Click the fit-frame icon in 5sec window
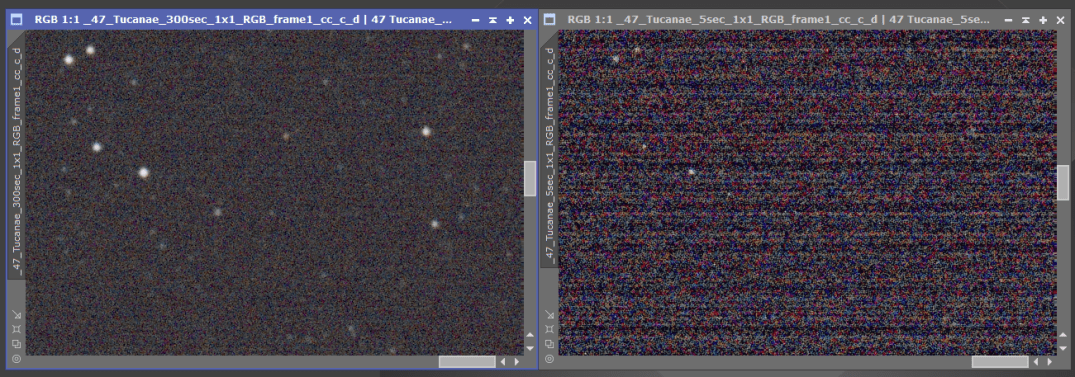Viewport: 1075px width, 377px height. point(549,330)
